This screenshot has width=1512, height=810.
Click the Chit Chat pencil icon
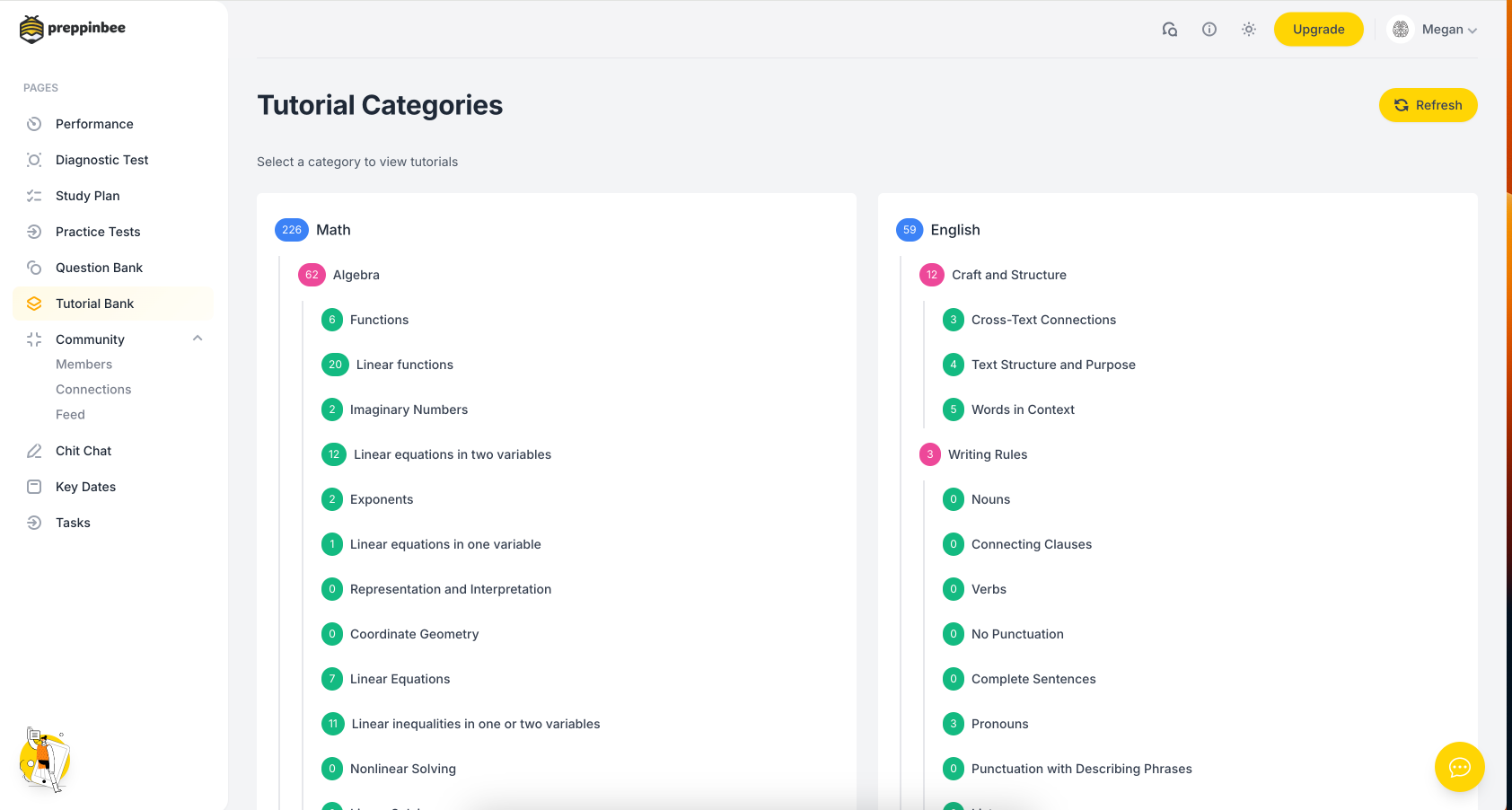coord(34,451)
